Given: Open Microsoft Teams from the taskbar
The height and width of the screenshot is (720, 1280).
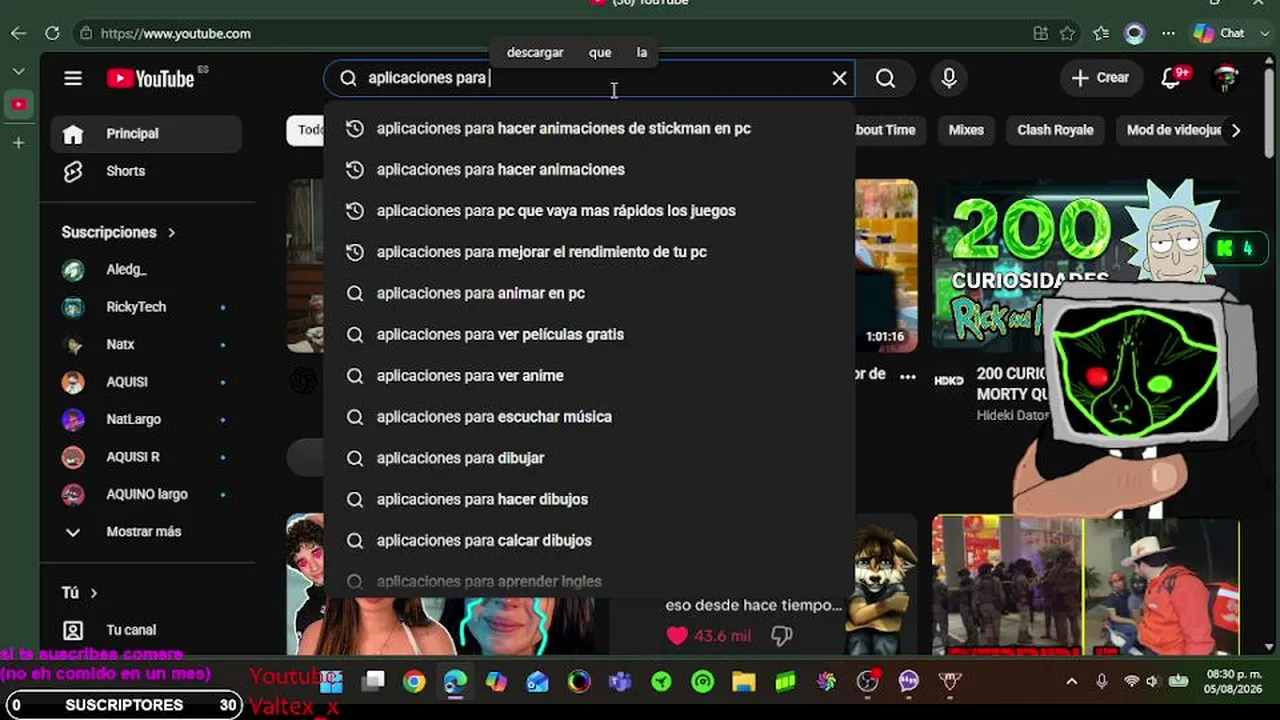Looking at the screenshot, I should pyautogui.click(x=620, y=682).
